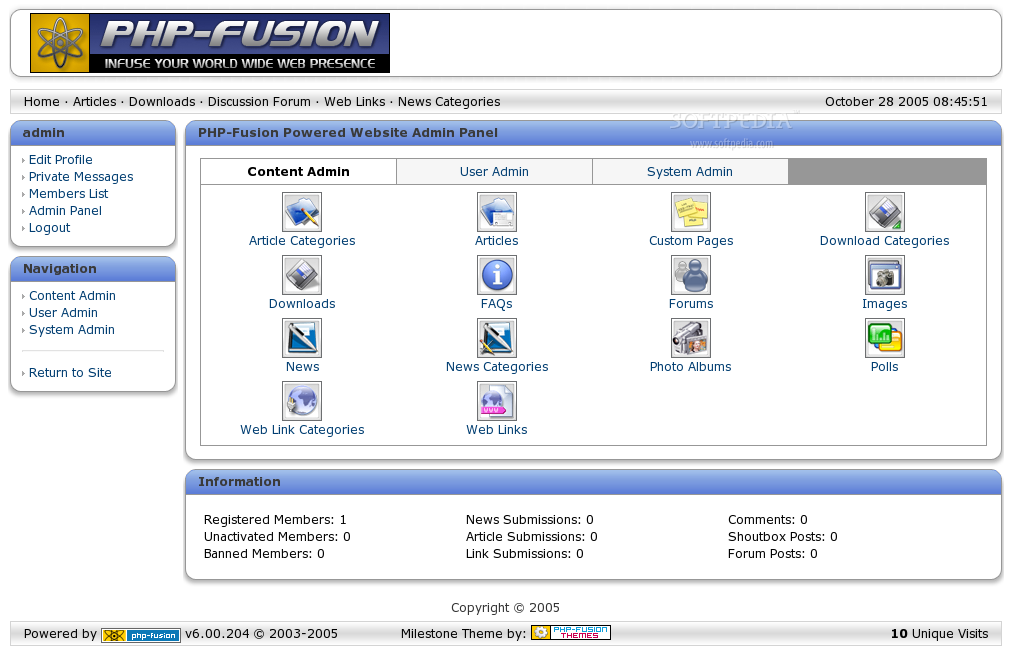1012x666 pixels.
Task: Select the Download Categories disk icon
Action: tap(885, 212)
